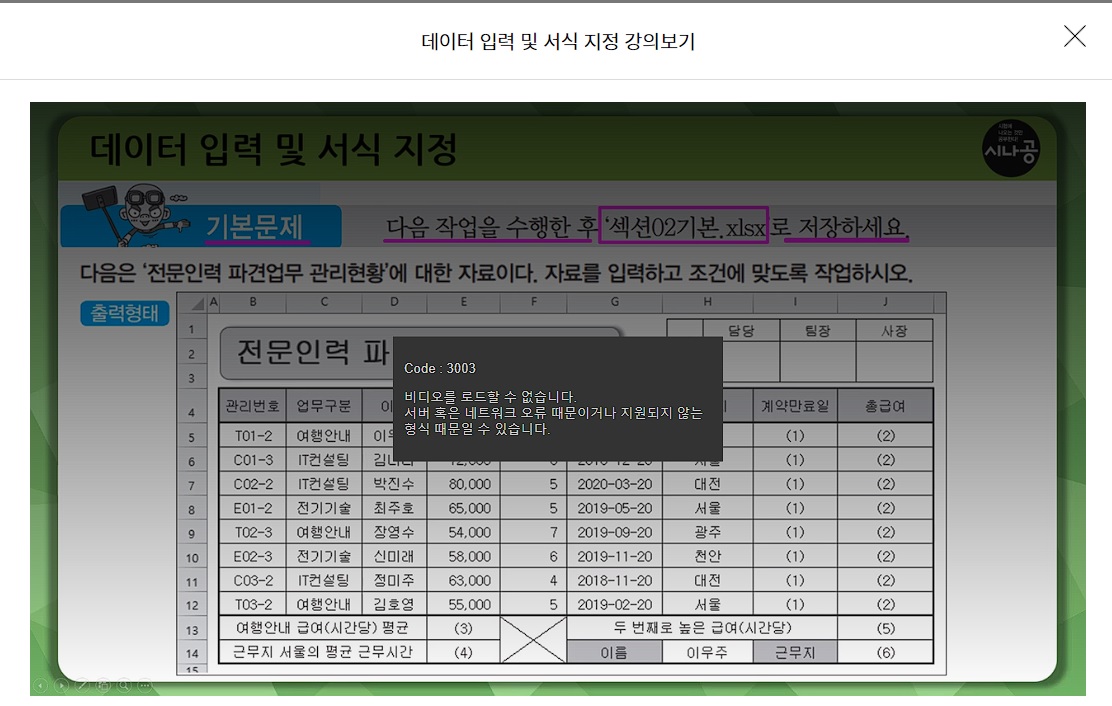The image size is (1112, 706).
Task: Click the magnifier zoom icon
Action: (x=124, y=685)
